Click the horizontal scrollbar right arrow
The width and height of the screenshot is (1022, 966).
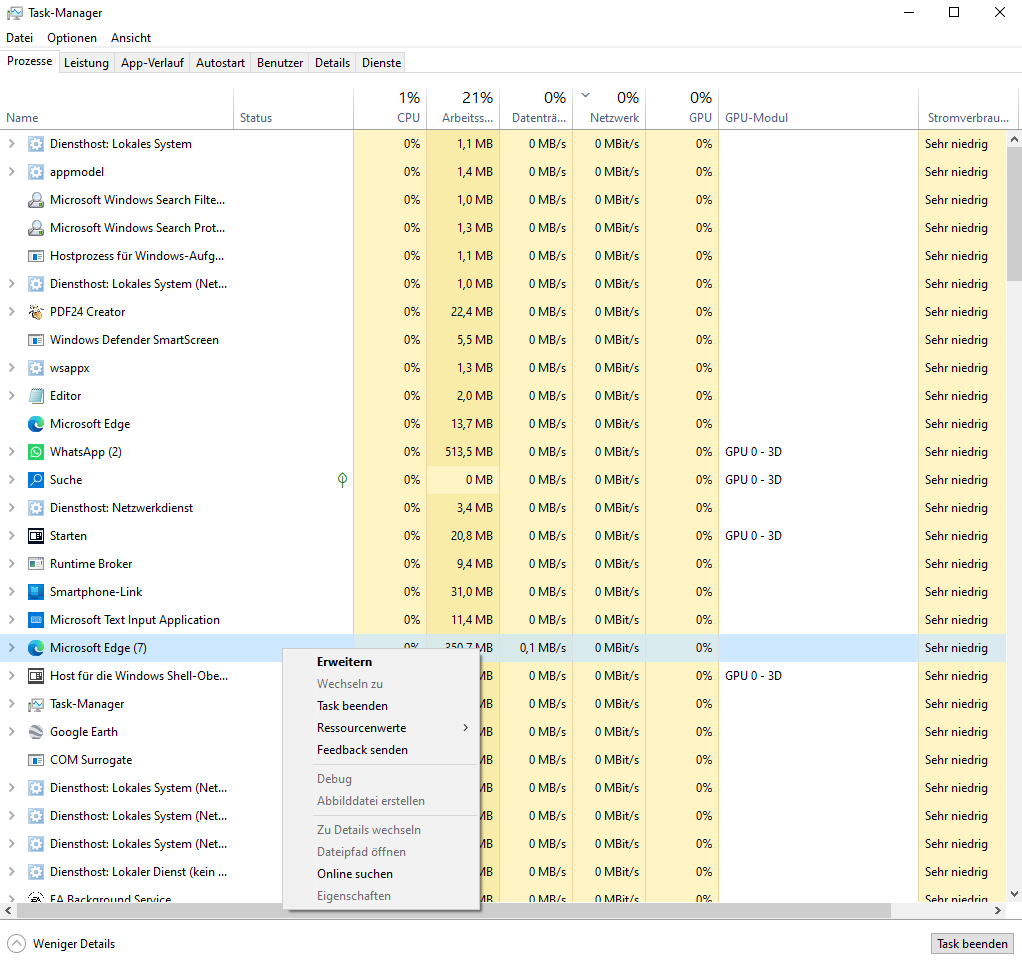(998, 910)
